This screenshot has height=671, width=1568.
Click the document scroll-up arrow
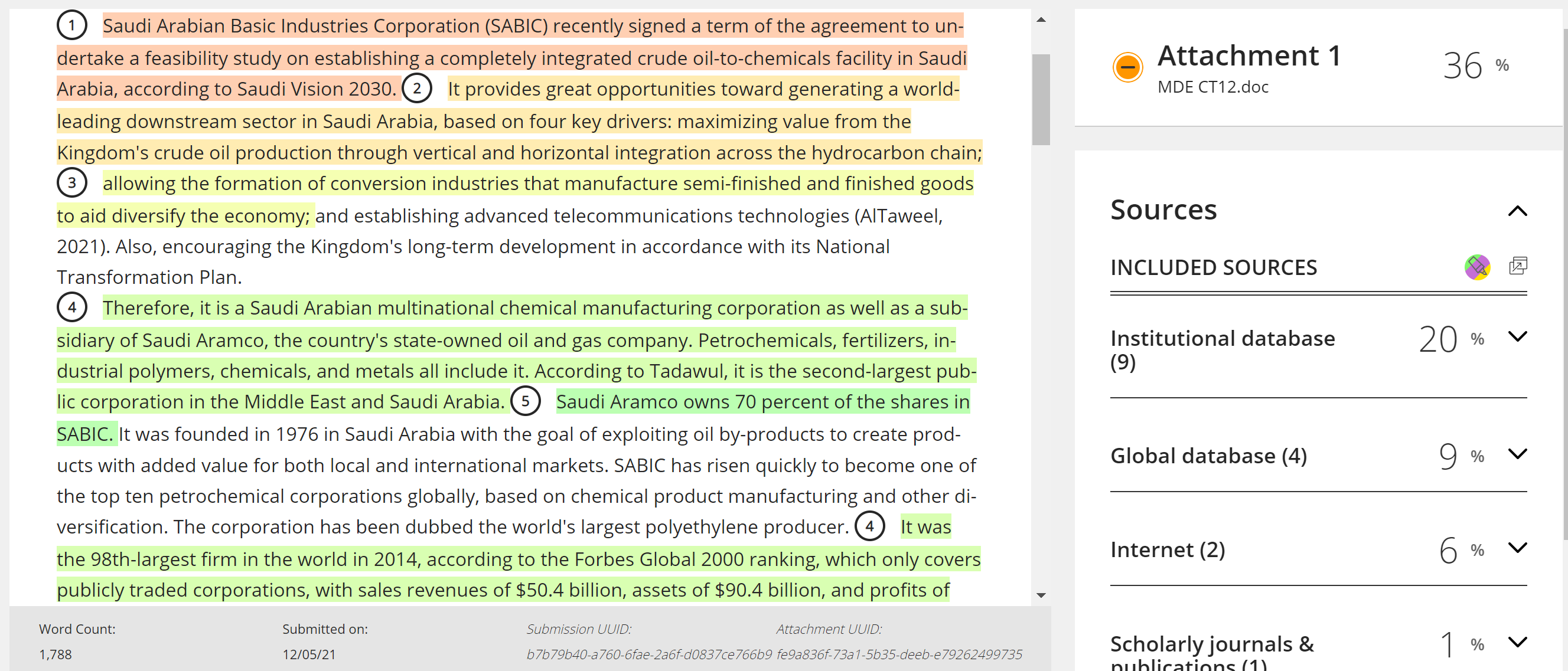(x=1041, y=20)
